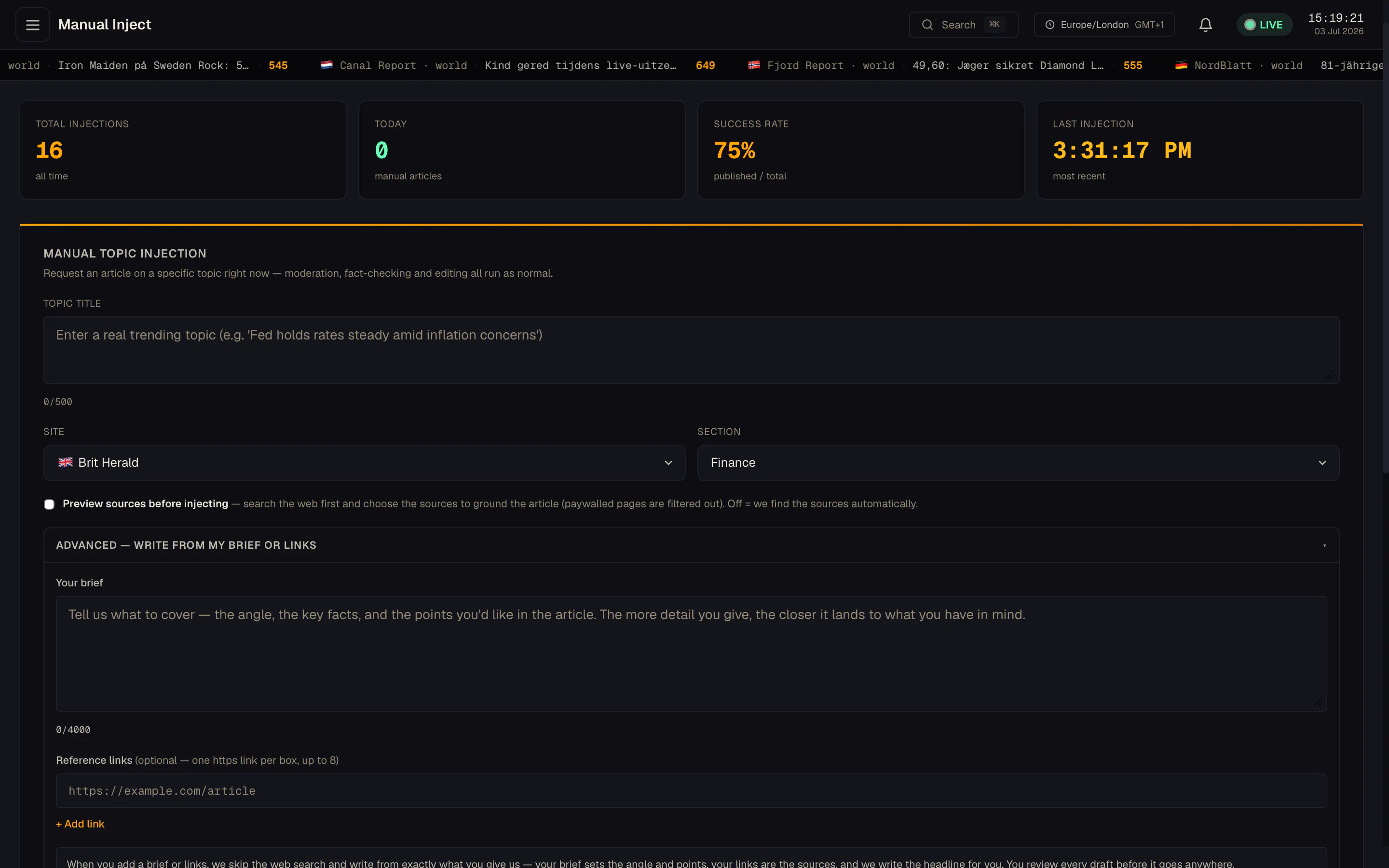Focus the Topic Title text area

point(691,350)
